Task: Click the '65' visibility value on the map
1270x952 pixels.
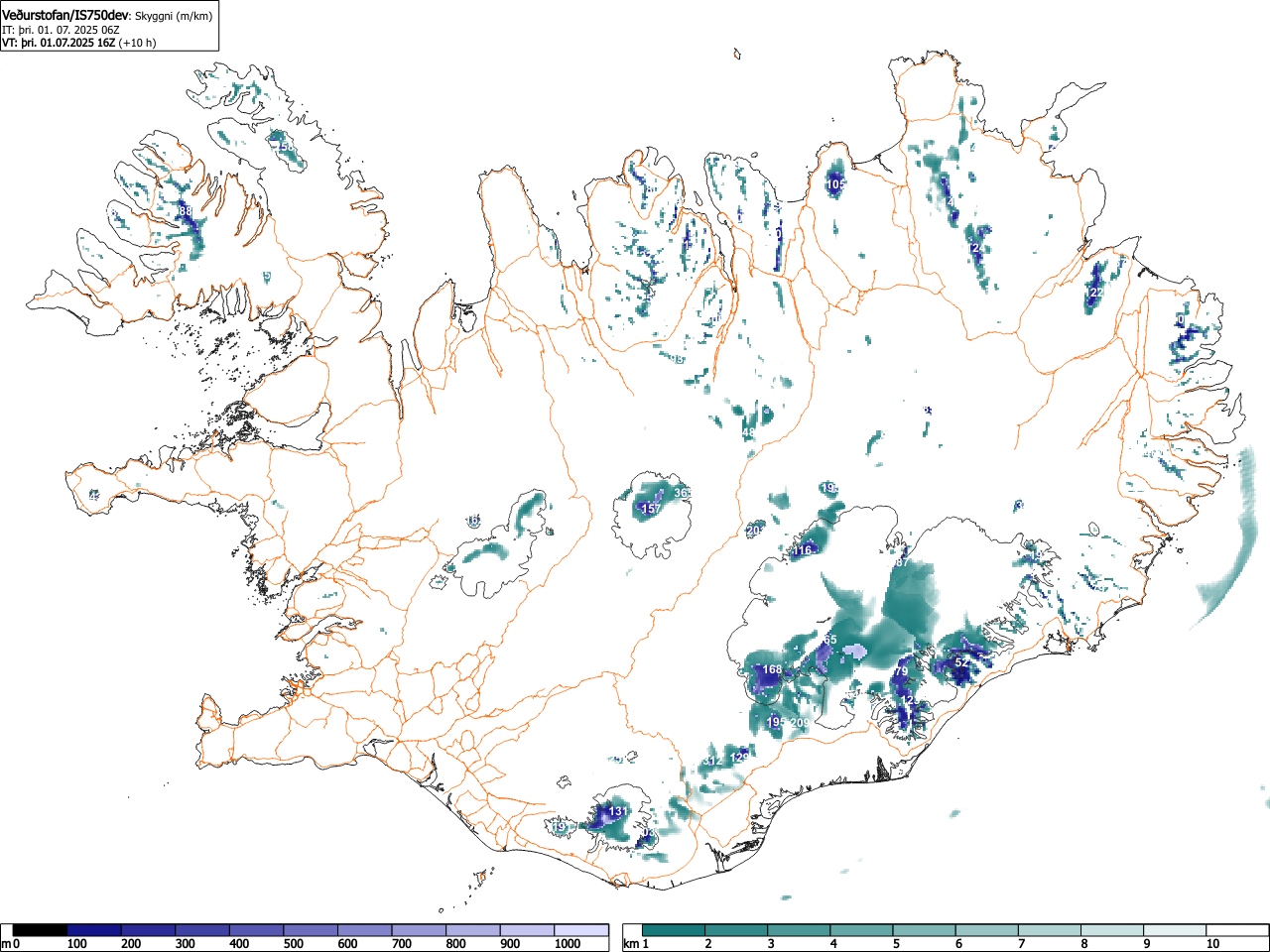Action: point(830,640)
